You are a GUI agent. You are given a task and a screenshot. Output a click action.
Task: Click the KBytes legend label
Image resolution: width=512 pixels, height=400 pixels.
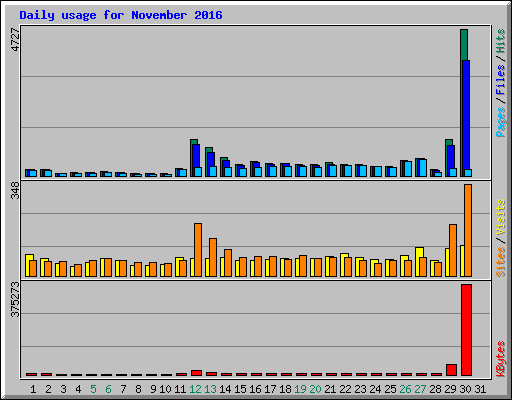(500, 359)
